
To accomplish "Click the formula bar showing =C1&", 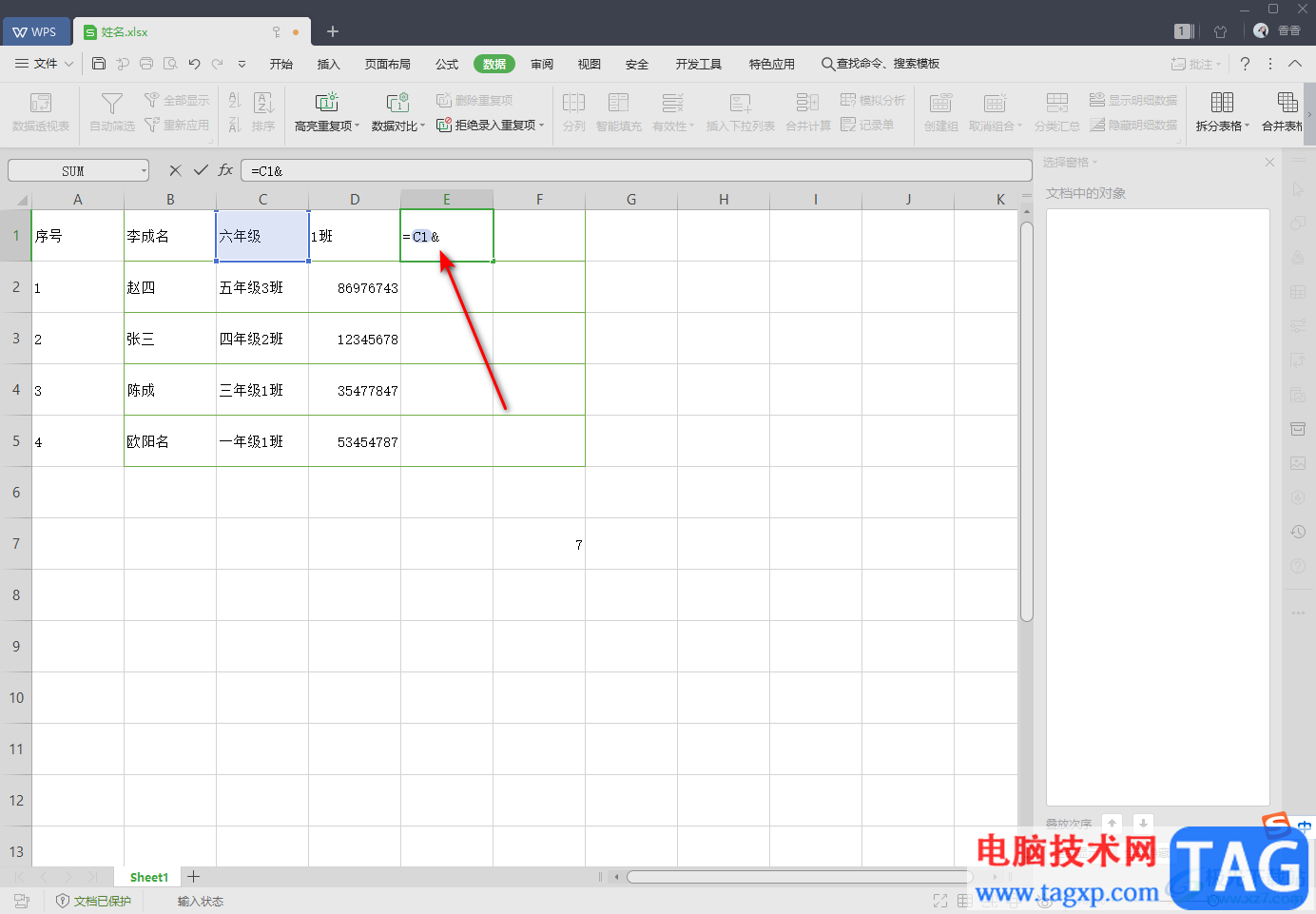I will pos(636,171).
